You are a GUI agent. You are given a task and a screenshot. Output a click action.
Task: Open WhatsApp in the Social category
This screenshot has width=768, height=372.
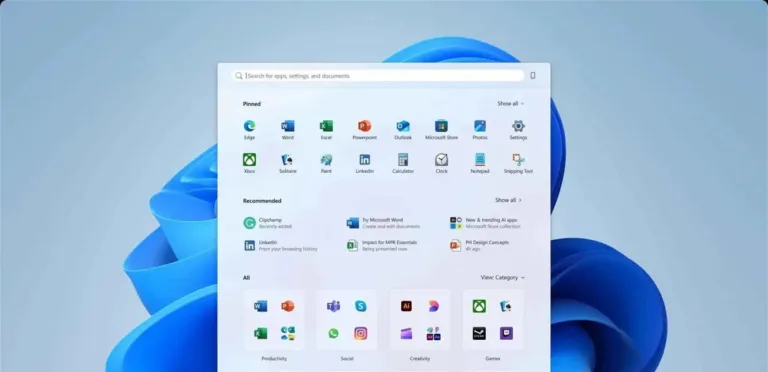[x=334, y=333]
